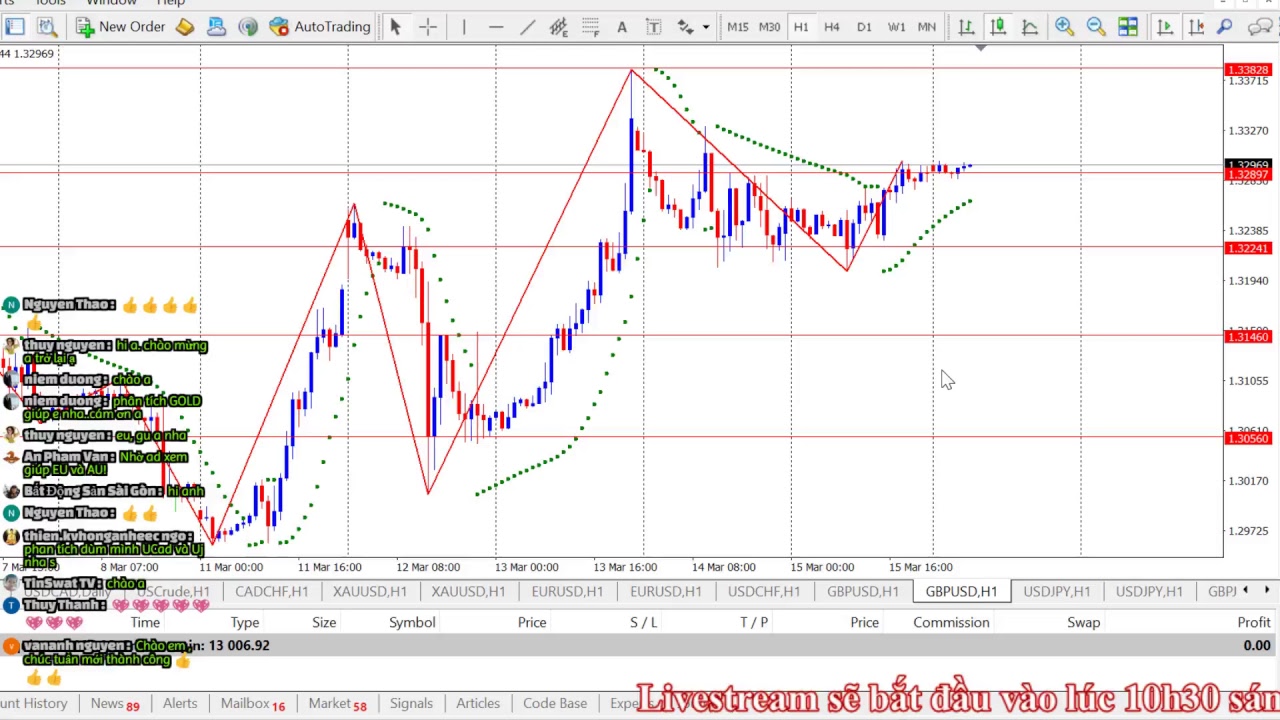1280x720 pixels.
Task: Toggle chart auto scroll
Action: click(x=1165, y=27)
